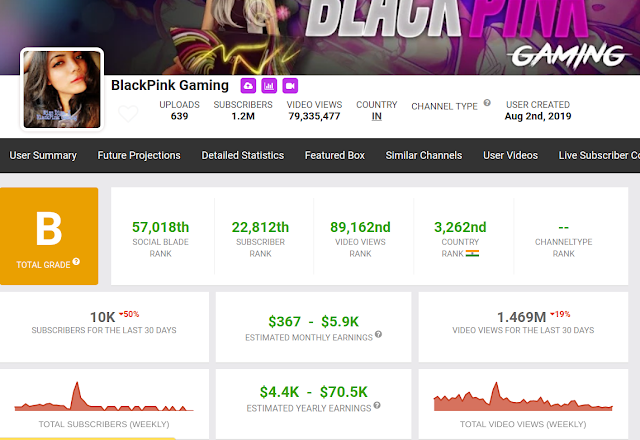Switch to Detailed Statistics tab

(x=242, y=156)
